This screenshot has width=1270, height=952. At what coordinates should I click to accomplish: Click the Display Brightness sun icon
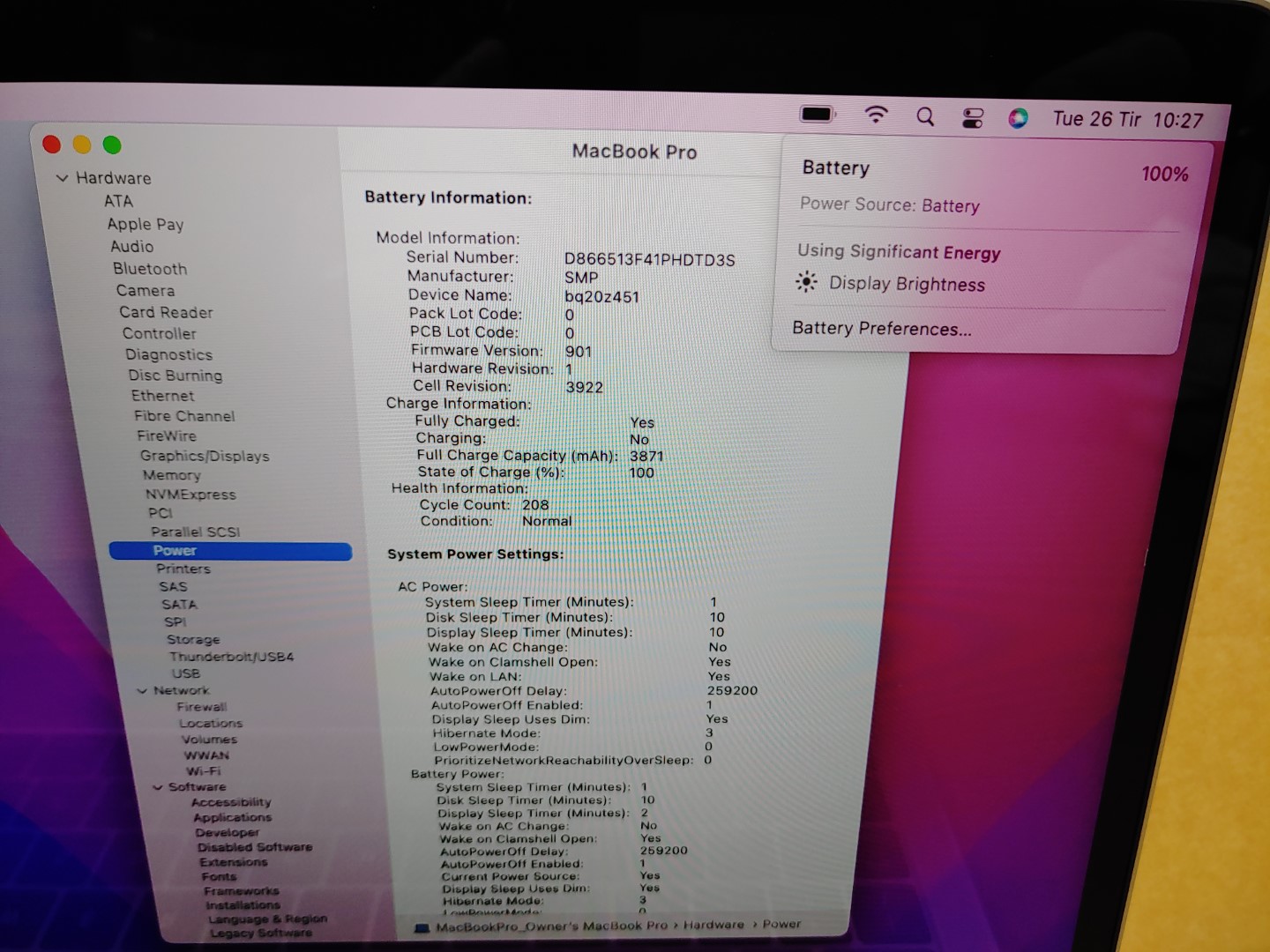pos(806,282)
